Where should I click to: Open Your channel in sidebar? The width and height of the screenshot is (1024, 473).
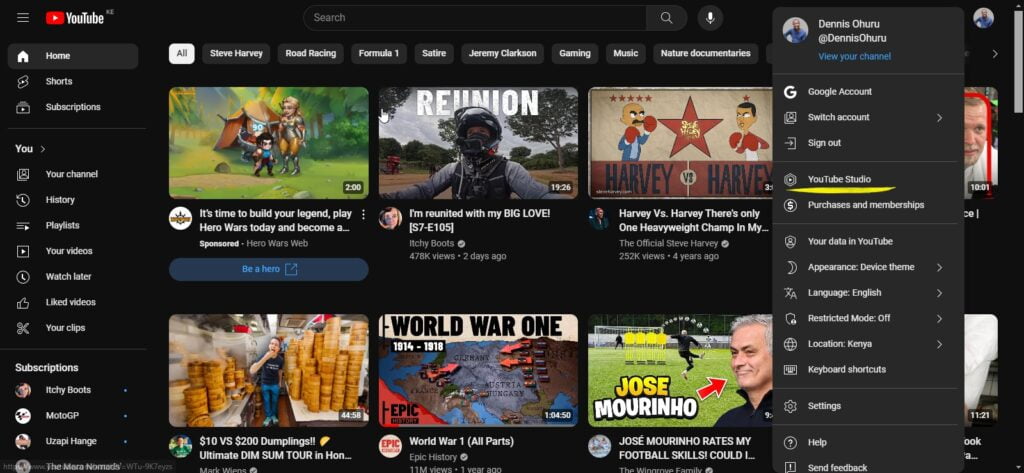point(72,174)
